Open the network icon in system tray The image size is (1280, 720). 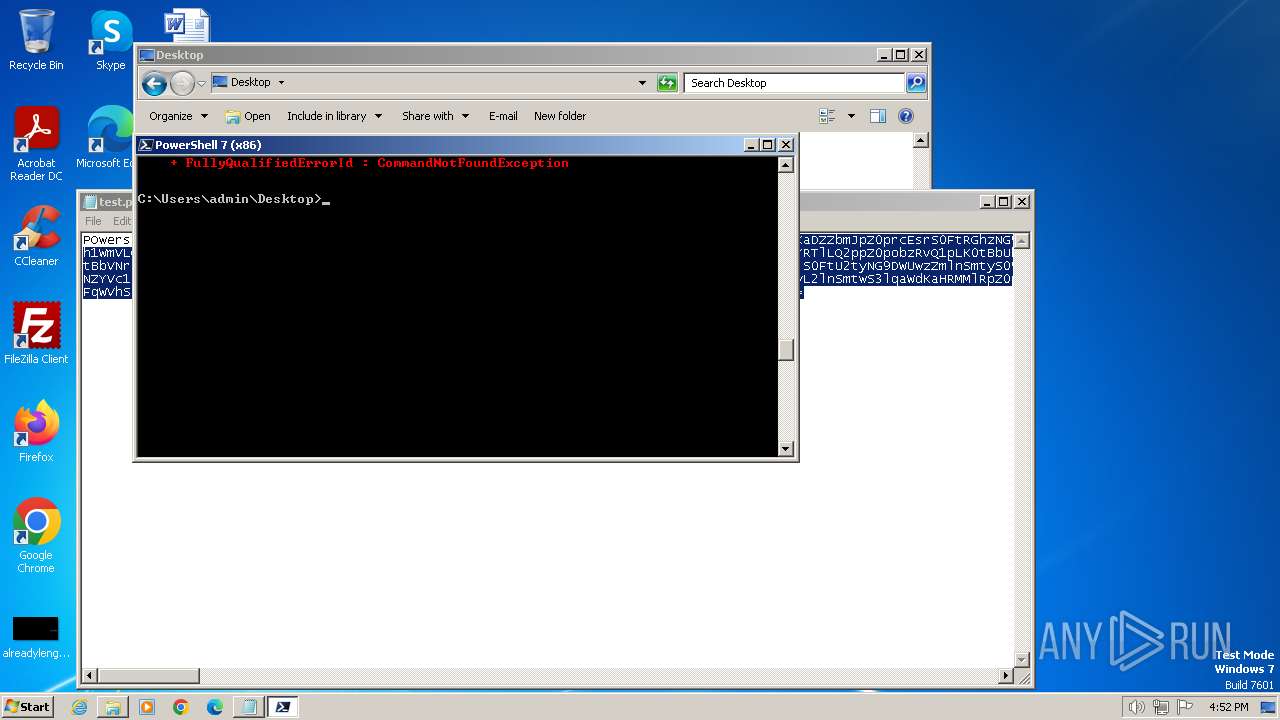(x=1162, y=707)
